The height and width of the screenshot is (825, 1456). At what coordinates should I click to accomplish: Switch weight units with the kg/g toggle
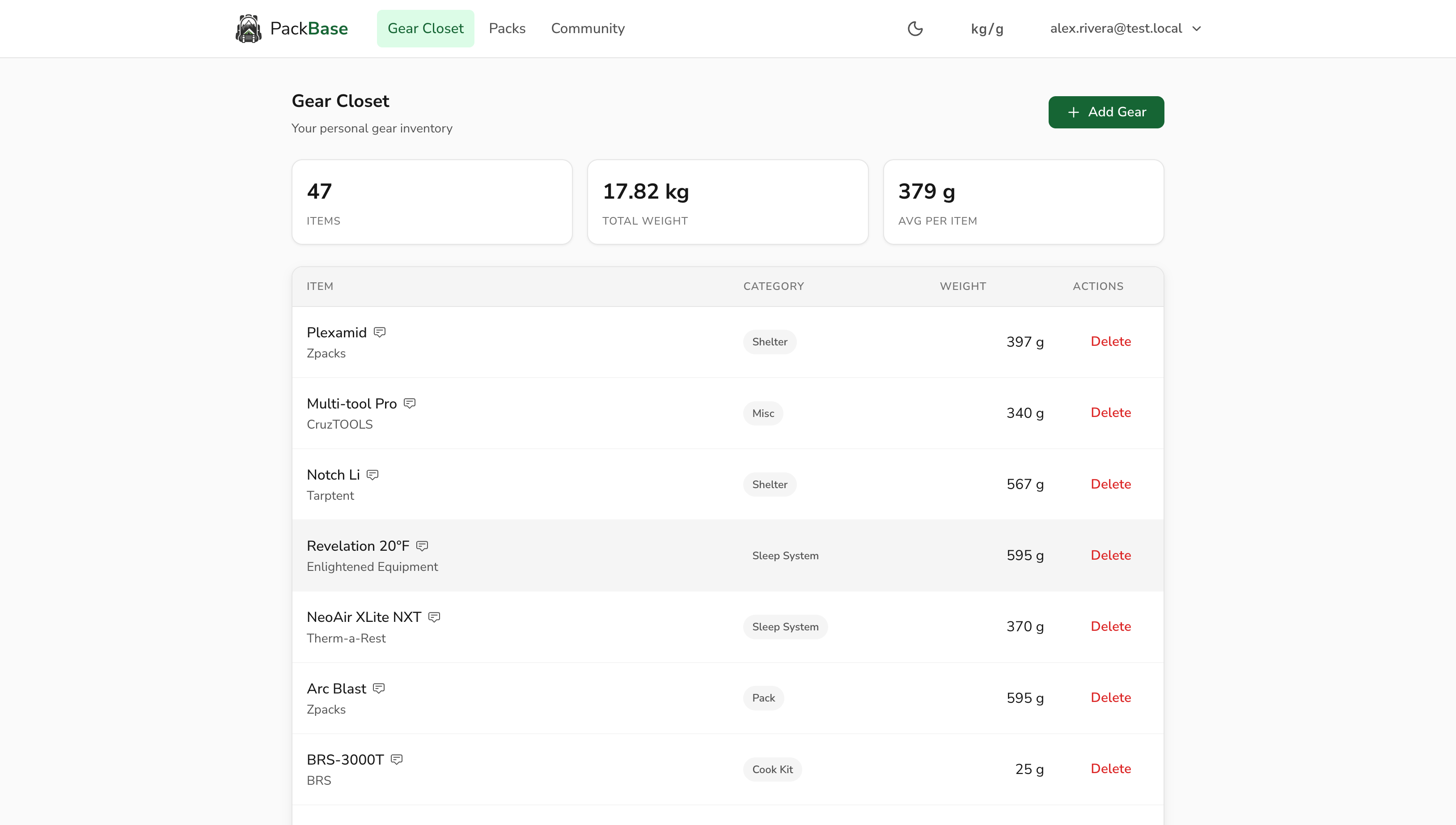pos(986,28)
